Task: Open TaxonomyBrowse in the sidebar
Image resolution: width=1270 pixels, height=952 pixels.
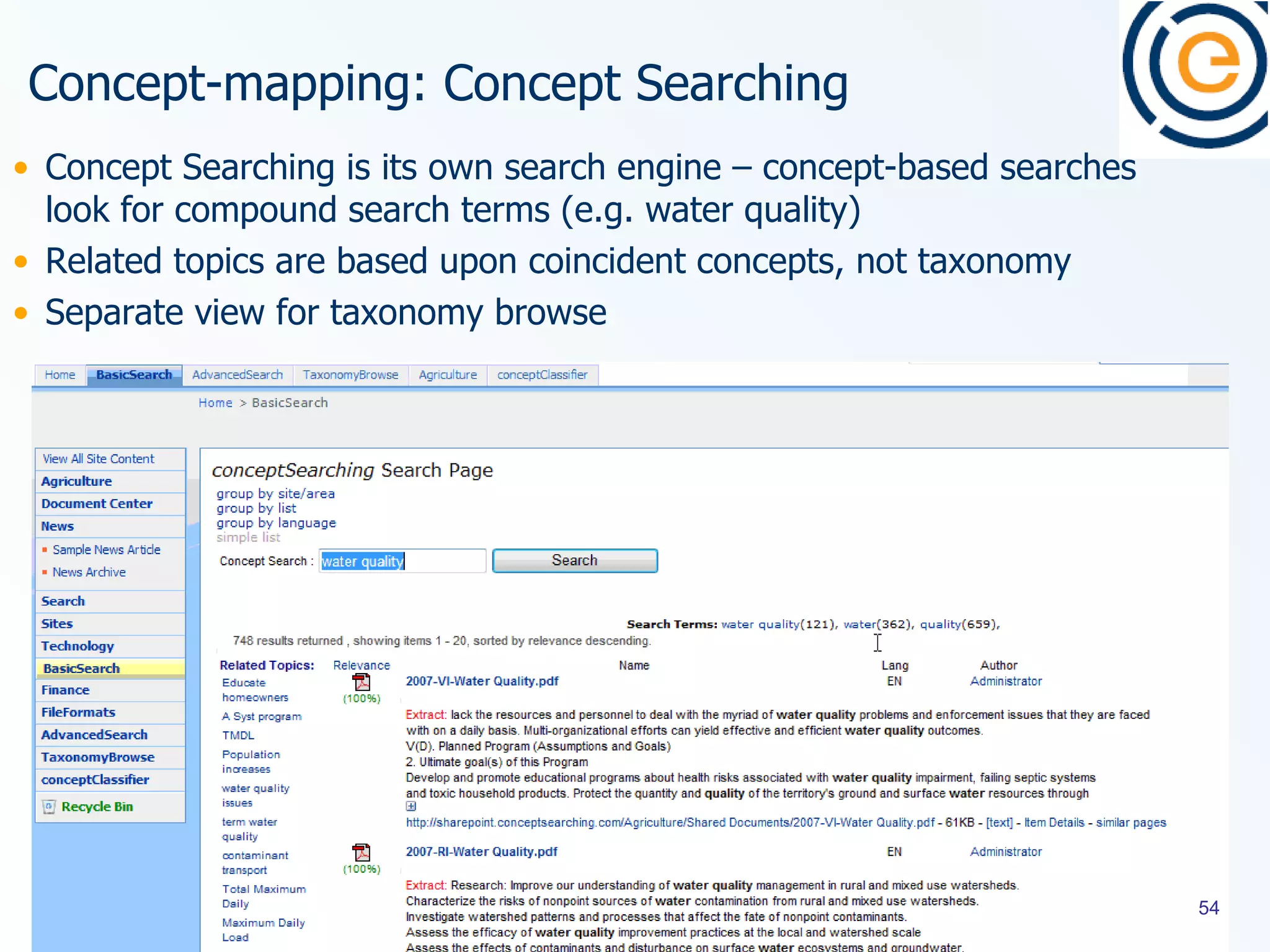Action: (x=98, y=757)
